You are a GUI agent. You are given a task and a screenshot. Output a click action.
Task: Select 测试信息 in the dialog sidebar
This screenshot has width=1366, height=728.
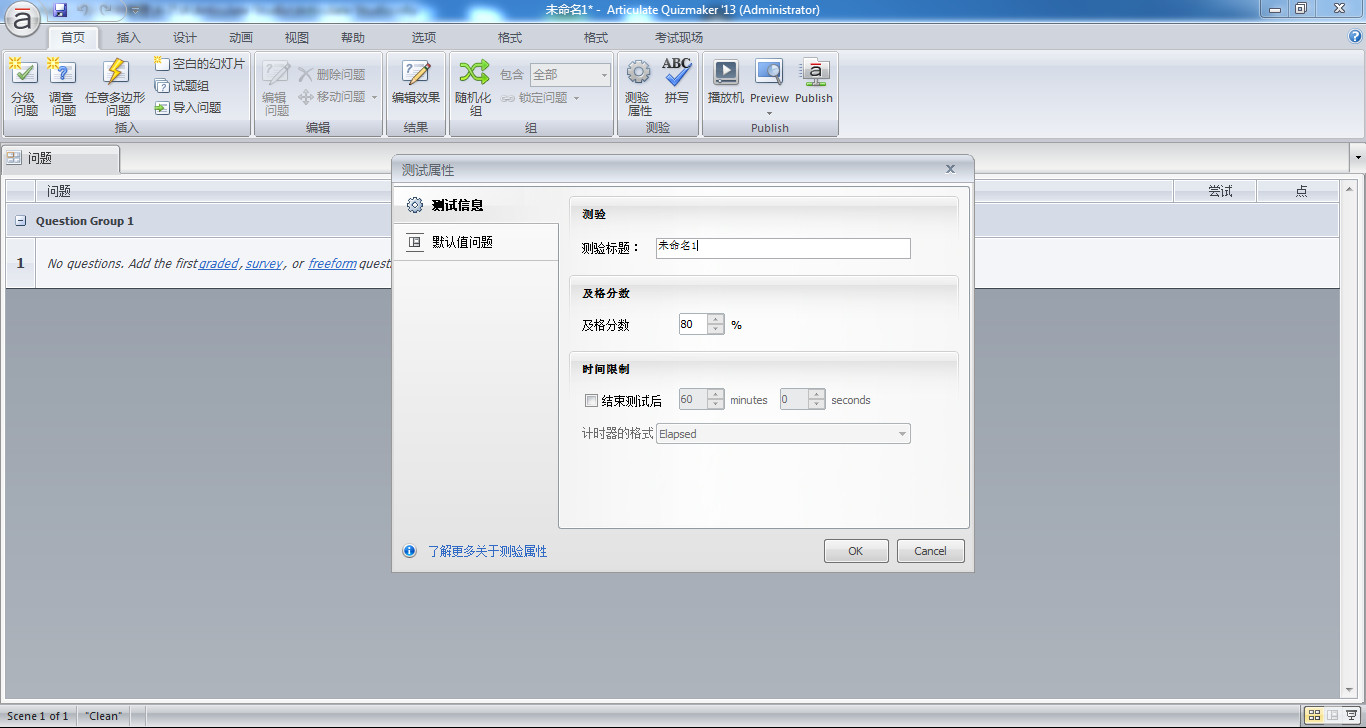click(x=476, y=205)
